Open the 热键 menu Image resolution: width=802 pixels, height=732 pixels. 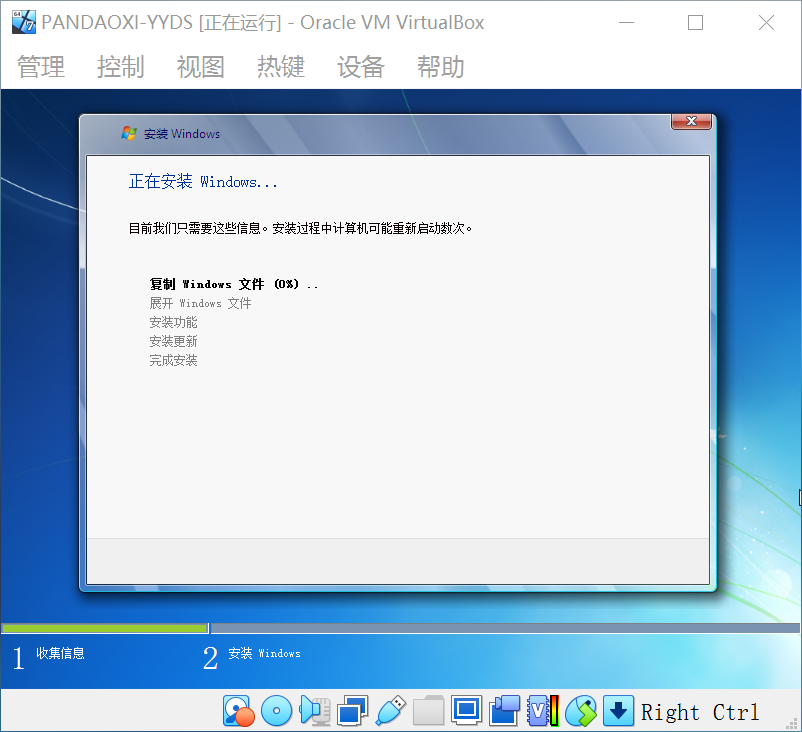point(281,67)
